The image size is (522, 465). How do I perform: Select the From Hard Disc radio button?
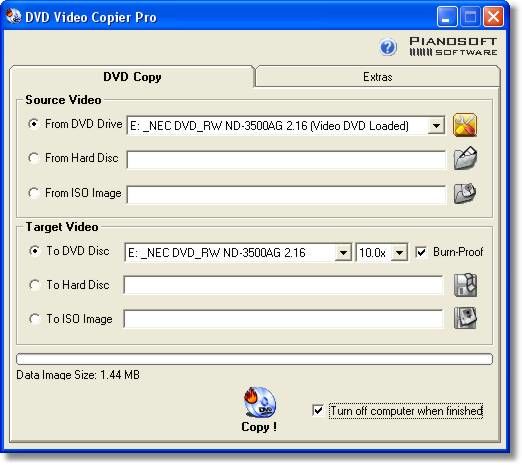[x=34, y=158]
